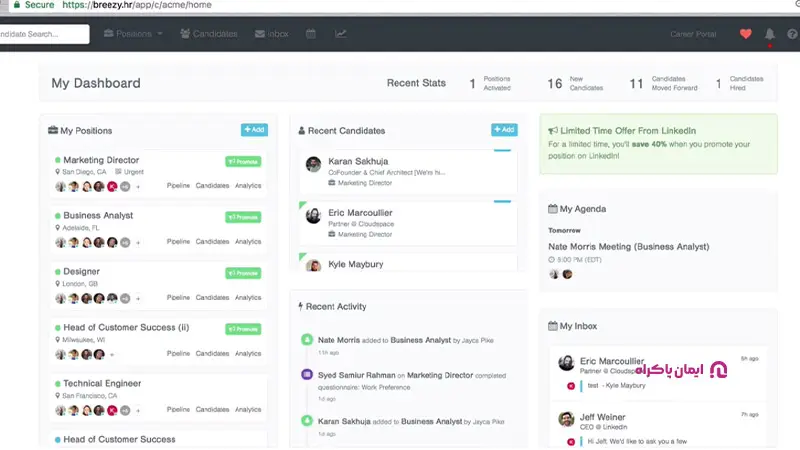
Task: Click the Syed Samiur Rahman purple activity icon
Action: tap(307, 375)
